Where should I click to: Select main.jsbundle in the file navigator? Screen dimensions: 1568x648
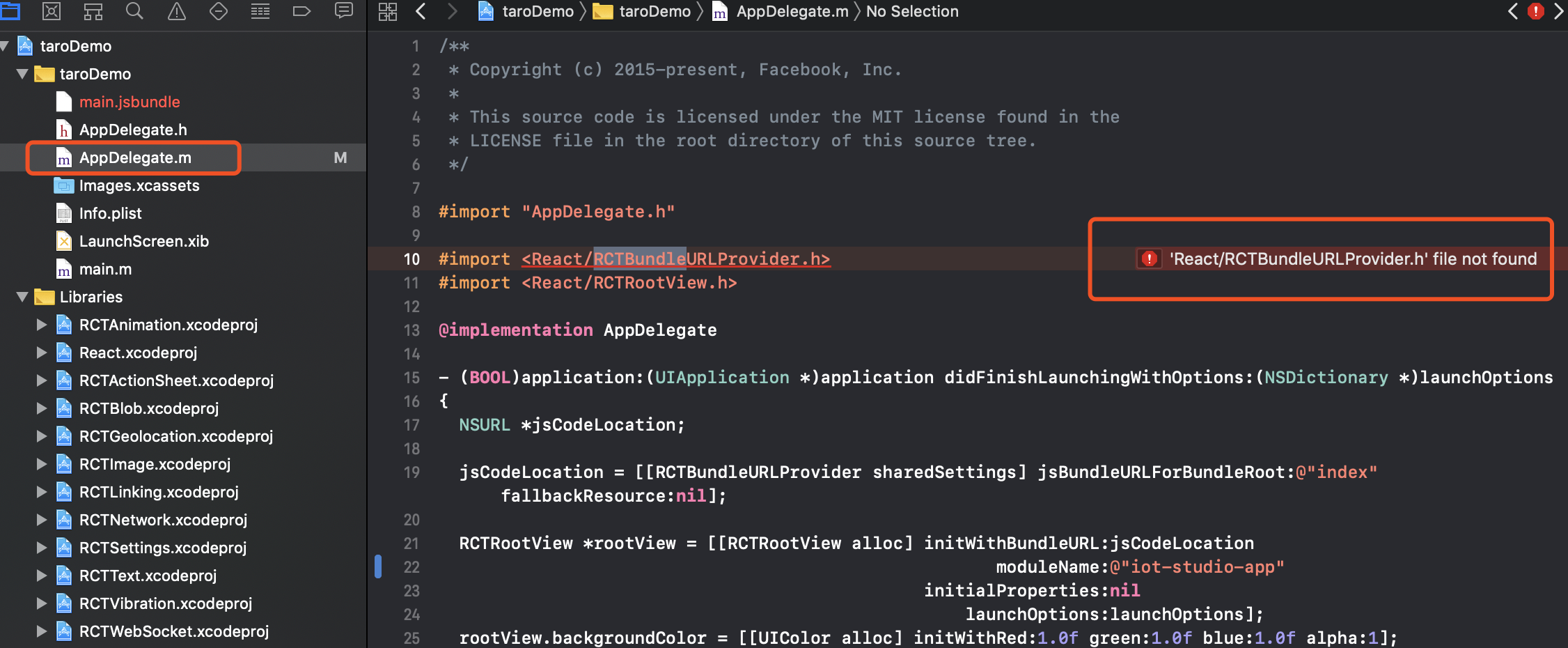(x=130, y=101)
